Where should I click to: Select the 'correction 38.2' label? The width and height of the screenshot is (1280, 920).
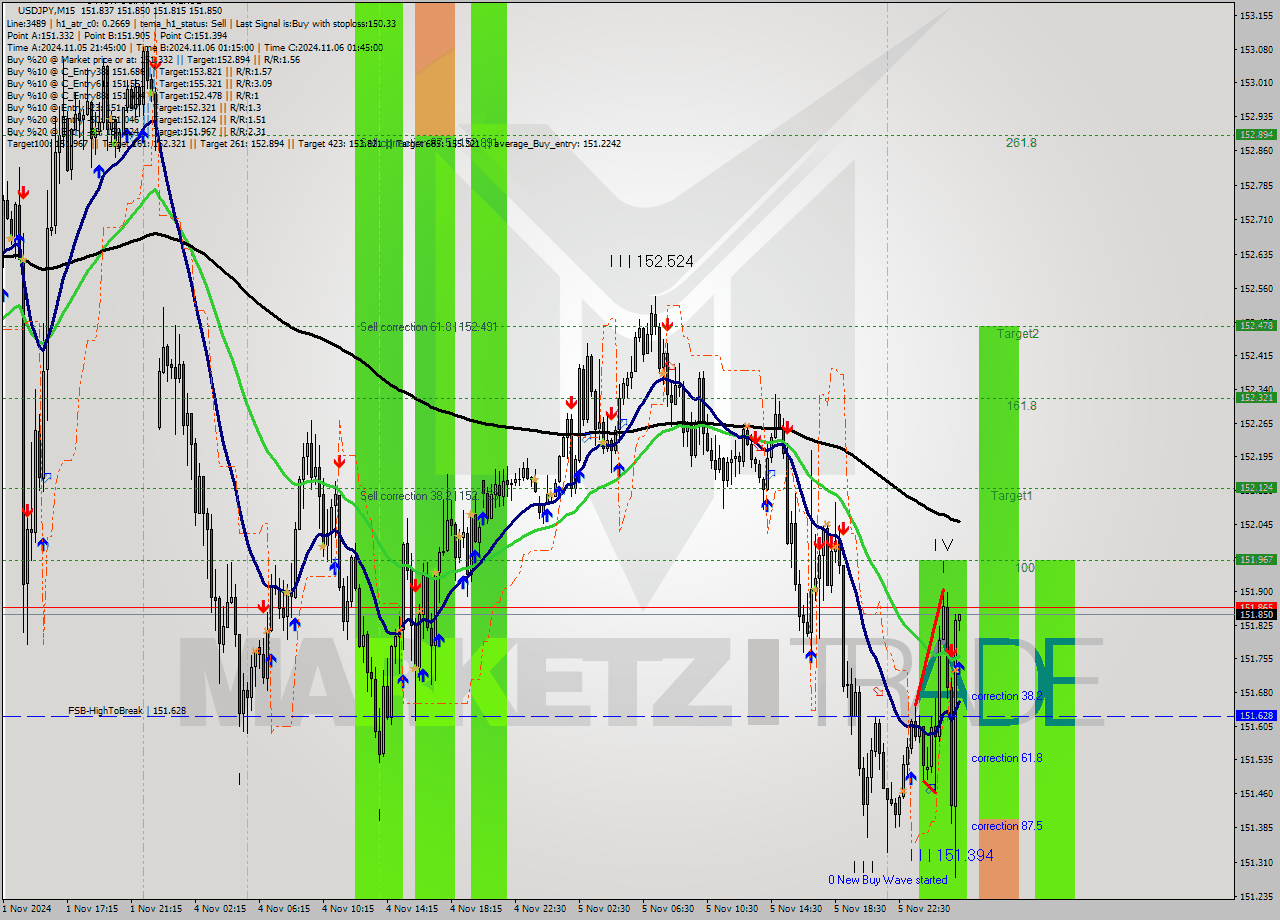pyautogui.click(x=1007, y=696)
